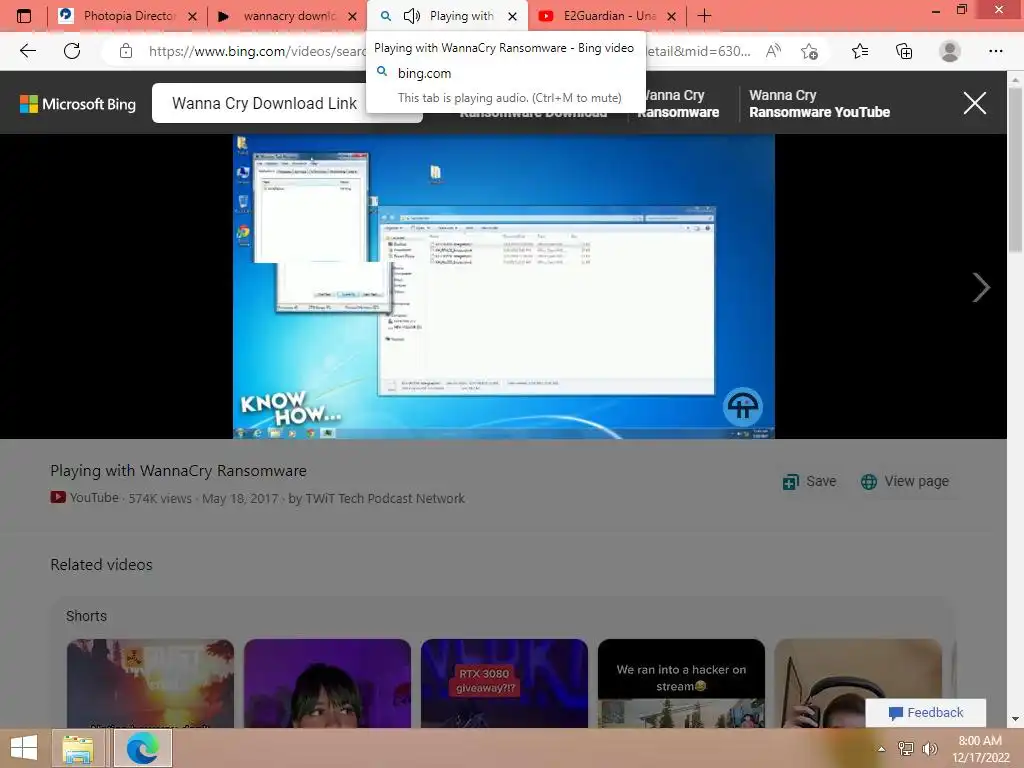Close the E2Guardian tab
Image resolution: width=1024 pixels, height=768 pixels.
671,16
